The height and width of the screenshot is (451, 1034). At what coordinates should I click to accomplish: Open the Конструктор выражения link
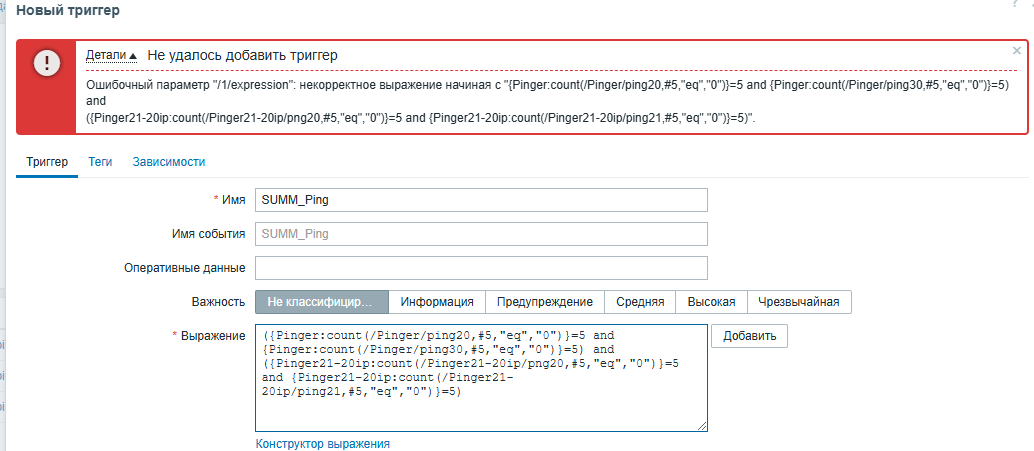click(322, 443)
